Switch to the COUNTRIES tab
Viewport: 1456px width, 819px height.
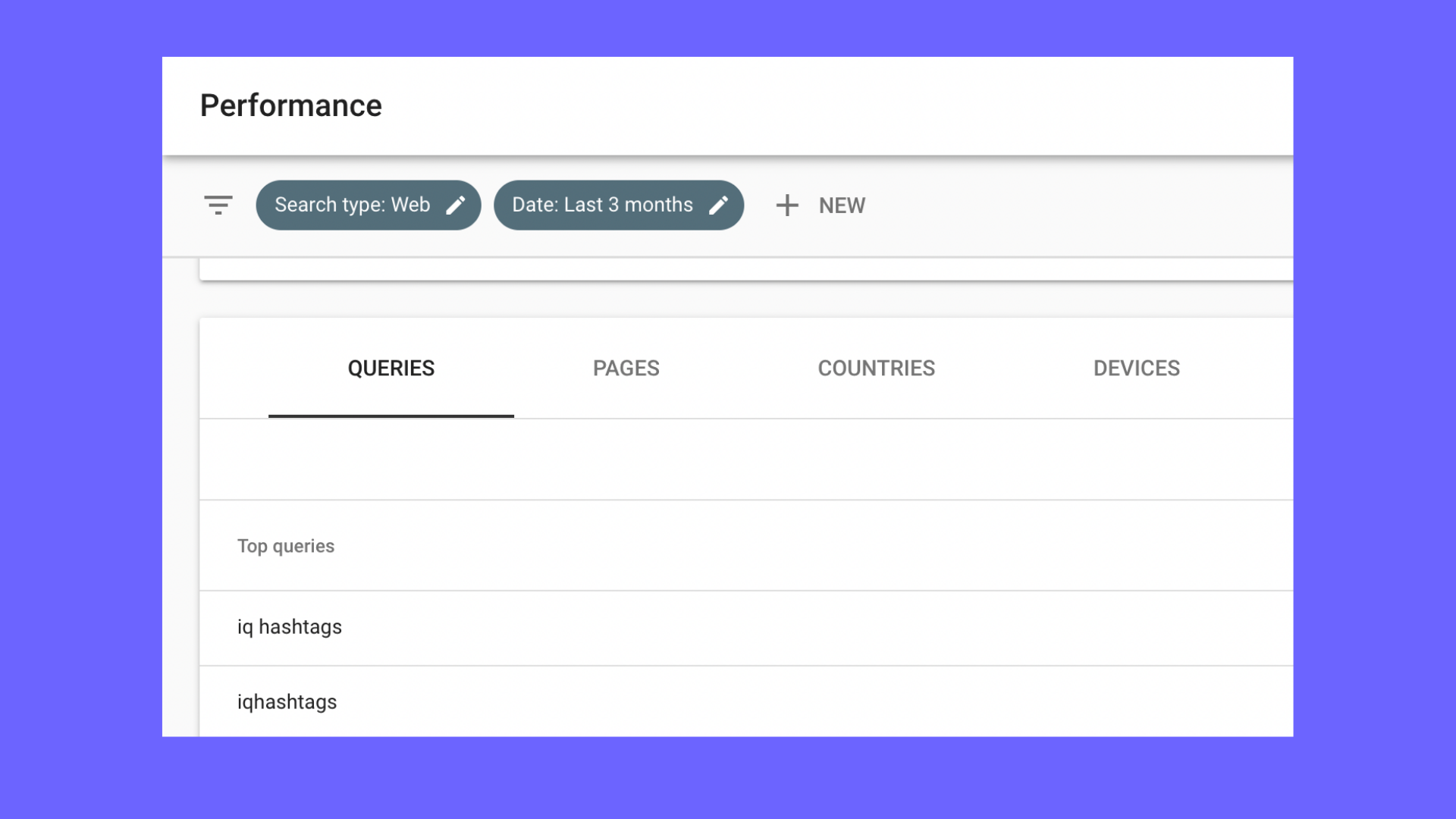[877, 369]
